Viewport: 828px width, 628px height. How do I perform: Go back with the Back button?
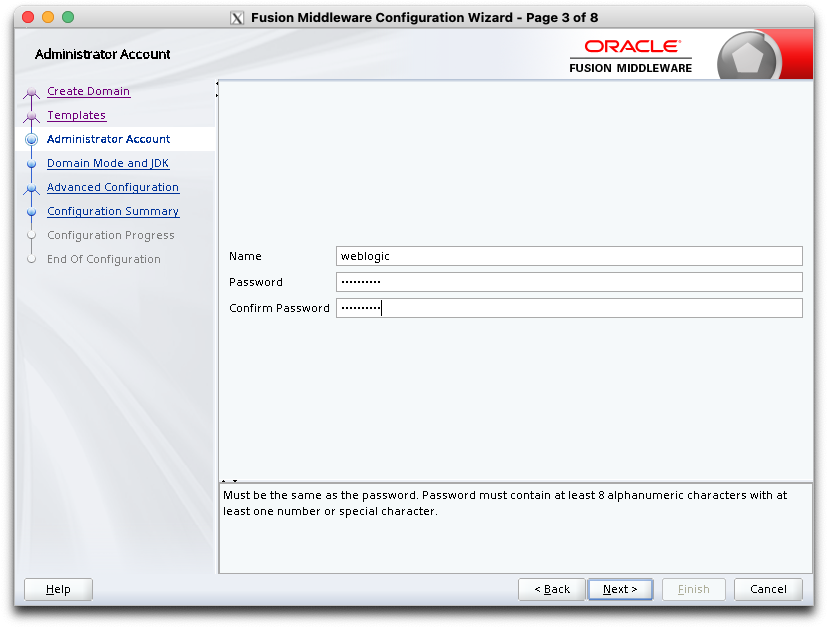(x=552, y=589)
